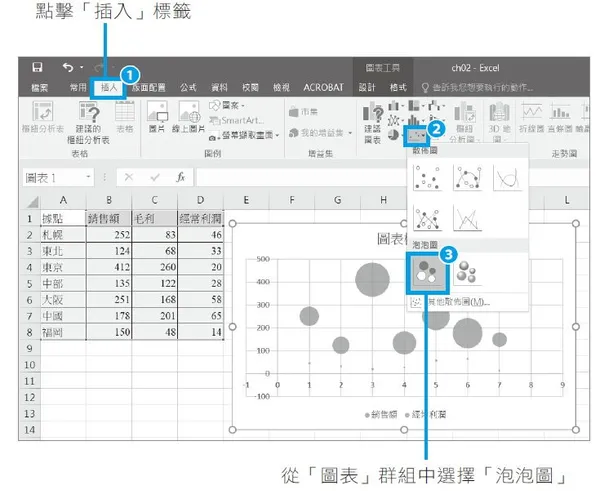
Task: Select column A header
Action: pos(63,200)
